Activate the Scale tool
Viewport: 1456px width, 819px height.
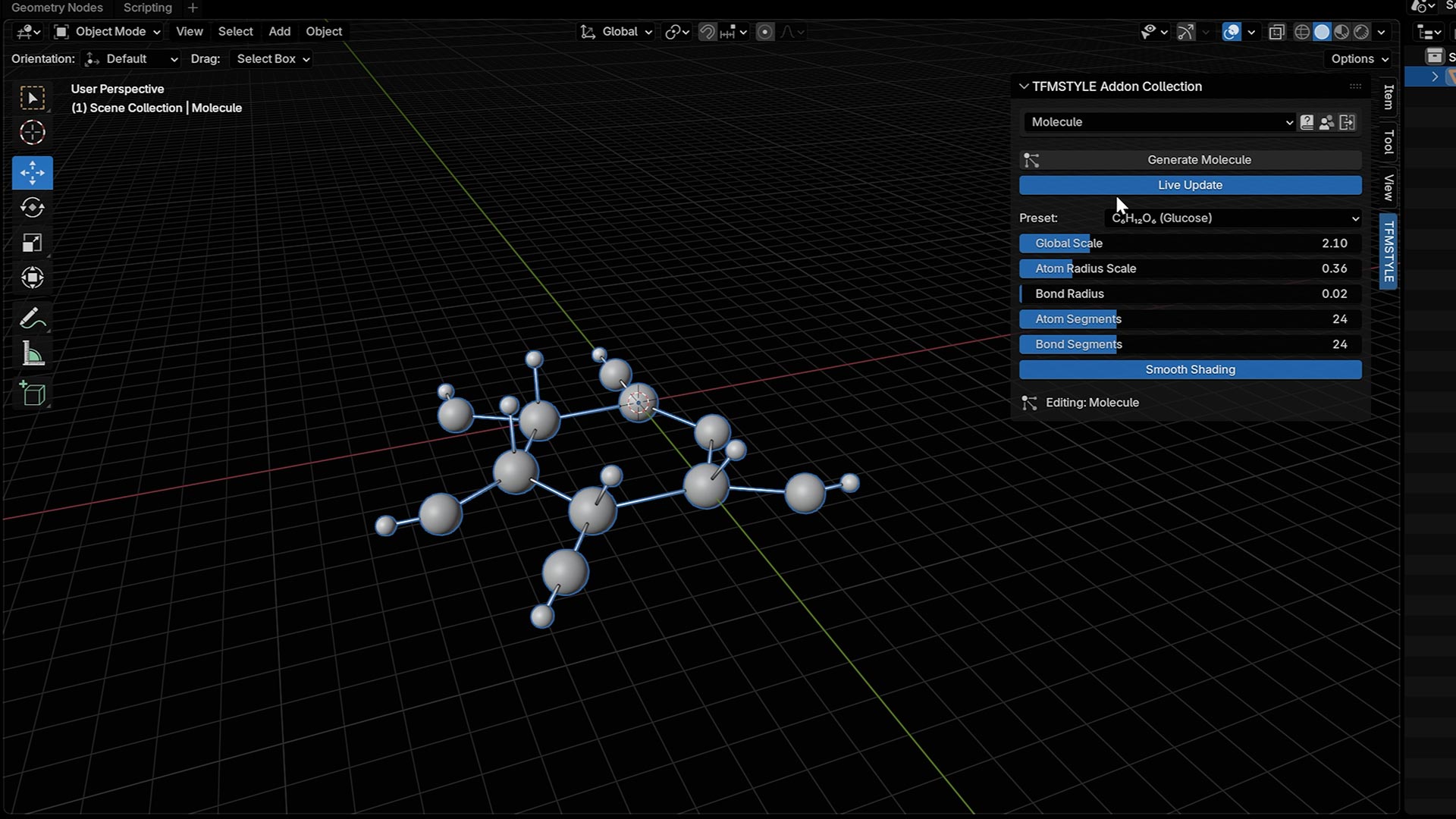(32, 243)
